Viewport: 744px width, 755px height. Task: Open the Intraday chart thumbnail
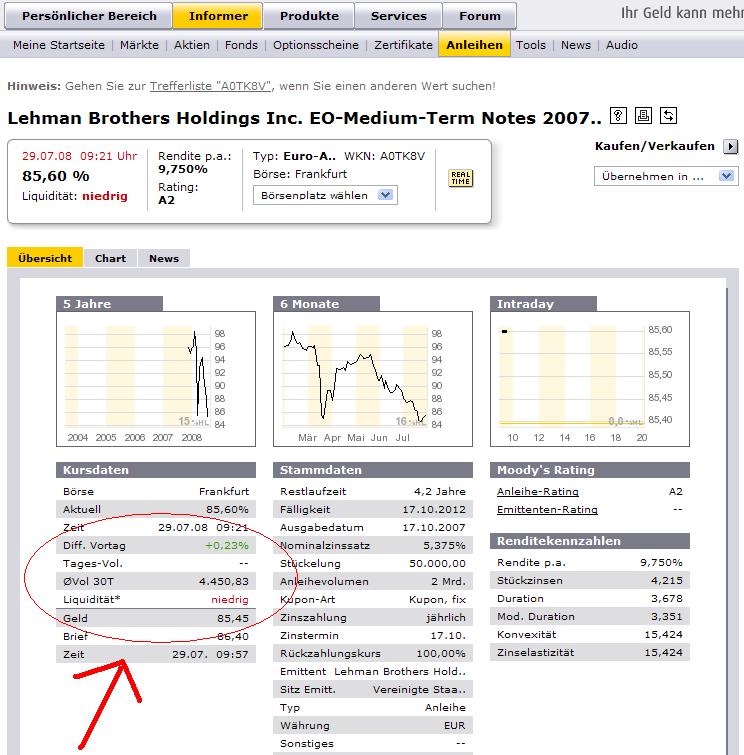590,379
